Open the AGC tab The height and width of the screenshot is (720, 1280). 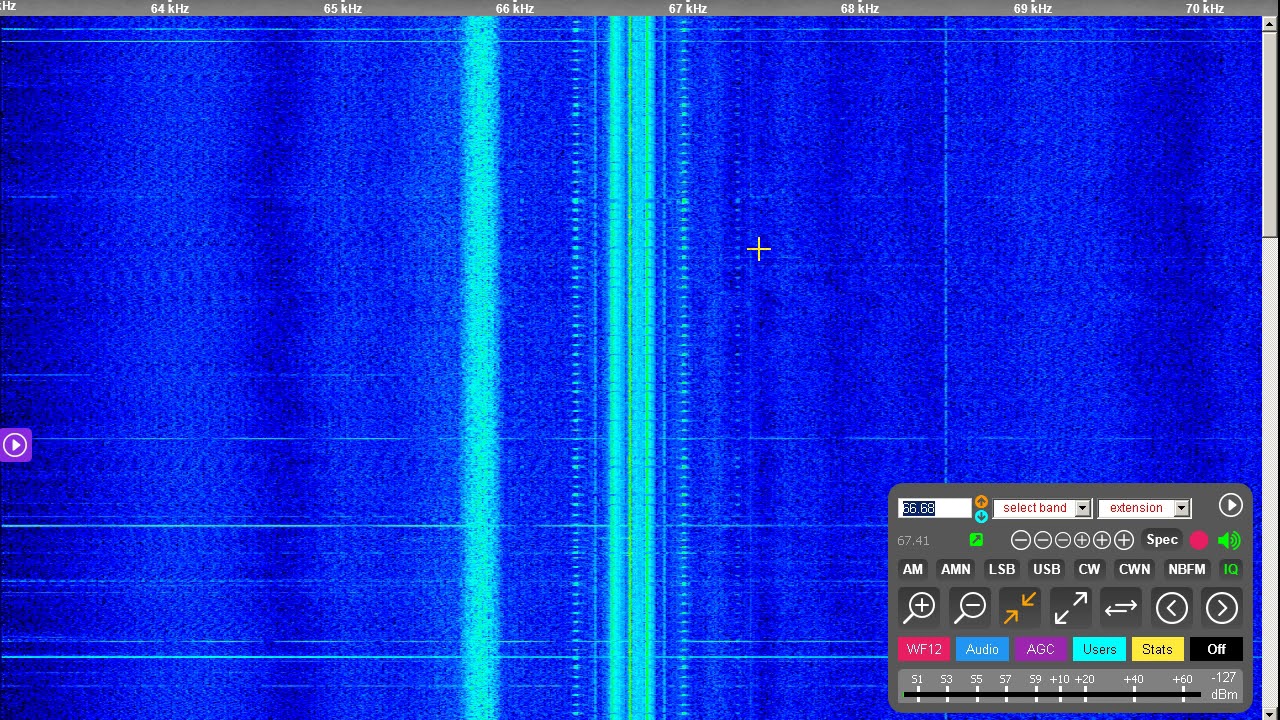click(1040, 649)
